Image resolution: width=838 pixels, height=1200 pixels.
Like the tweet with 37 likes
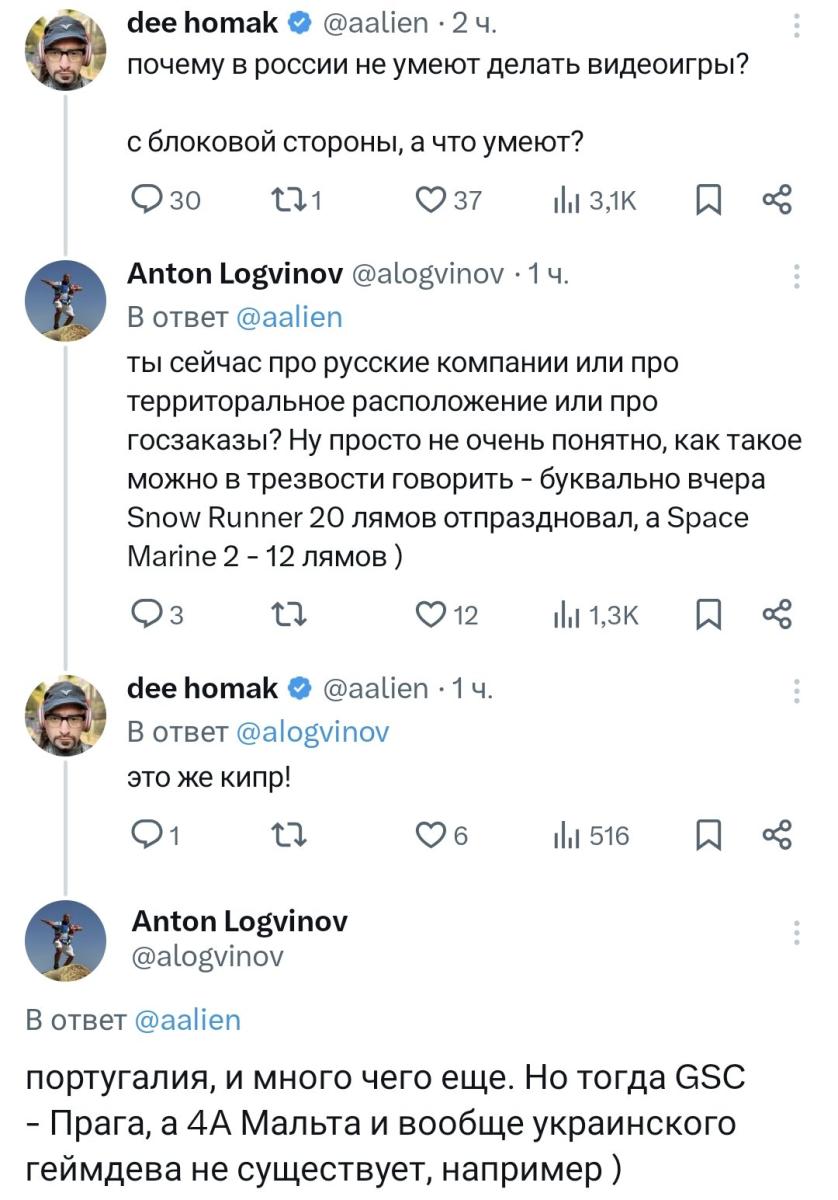[430, 200]
